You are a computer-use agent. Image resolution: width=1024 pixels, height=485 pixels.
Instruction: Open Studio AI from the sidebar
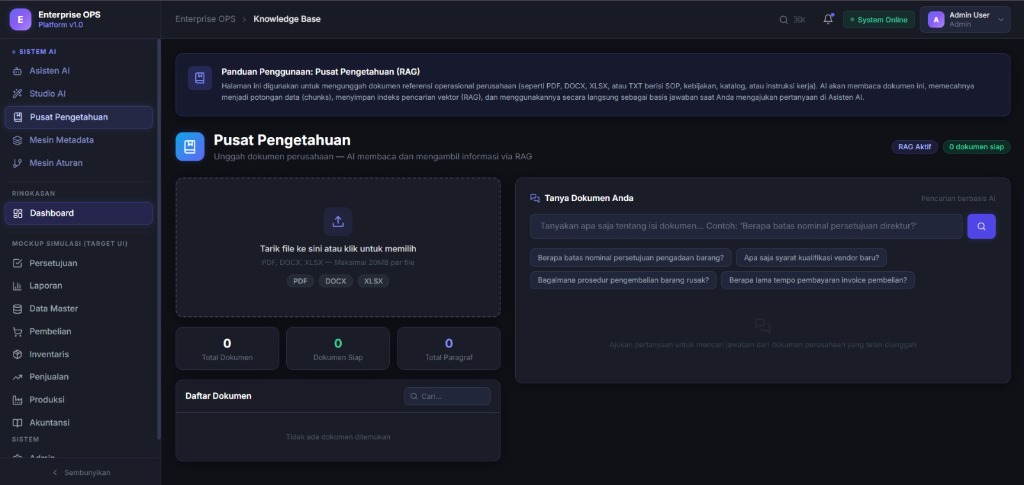point(78,94)
